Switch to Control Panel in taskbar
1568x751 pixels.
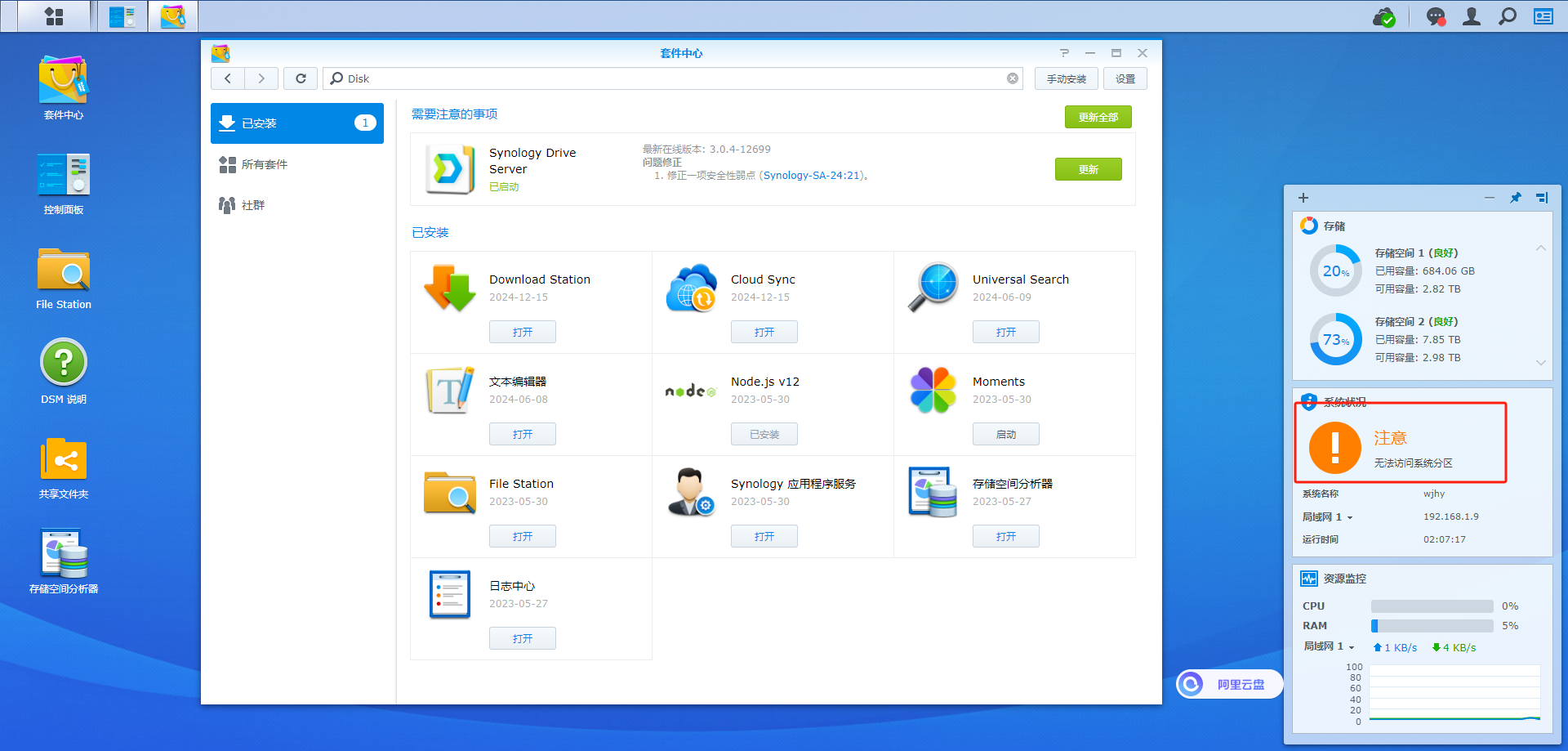tap(122, 16)
